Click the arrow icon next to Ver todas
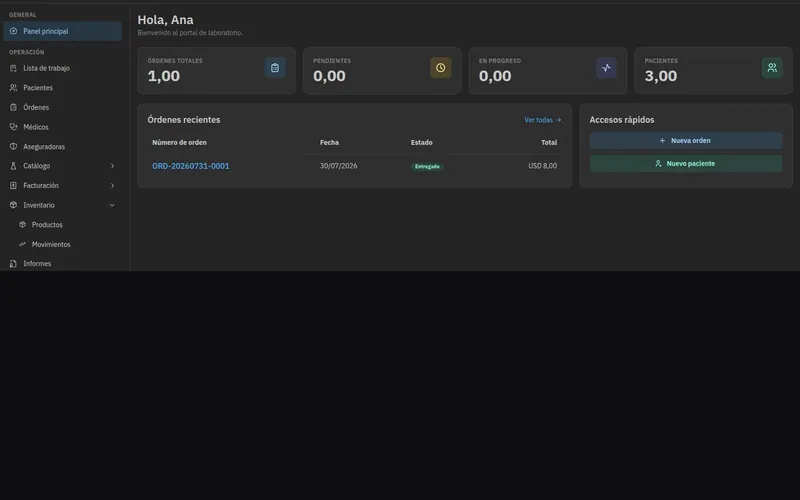 558,120
